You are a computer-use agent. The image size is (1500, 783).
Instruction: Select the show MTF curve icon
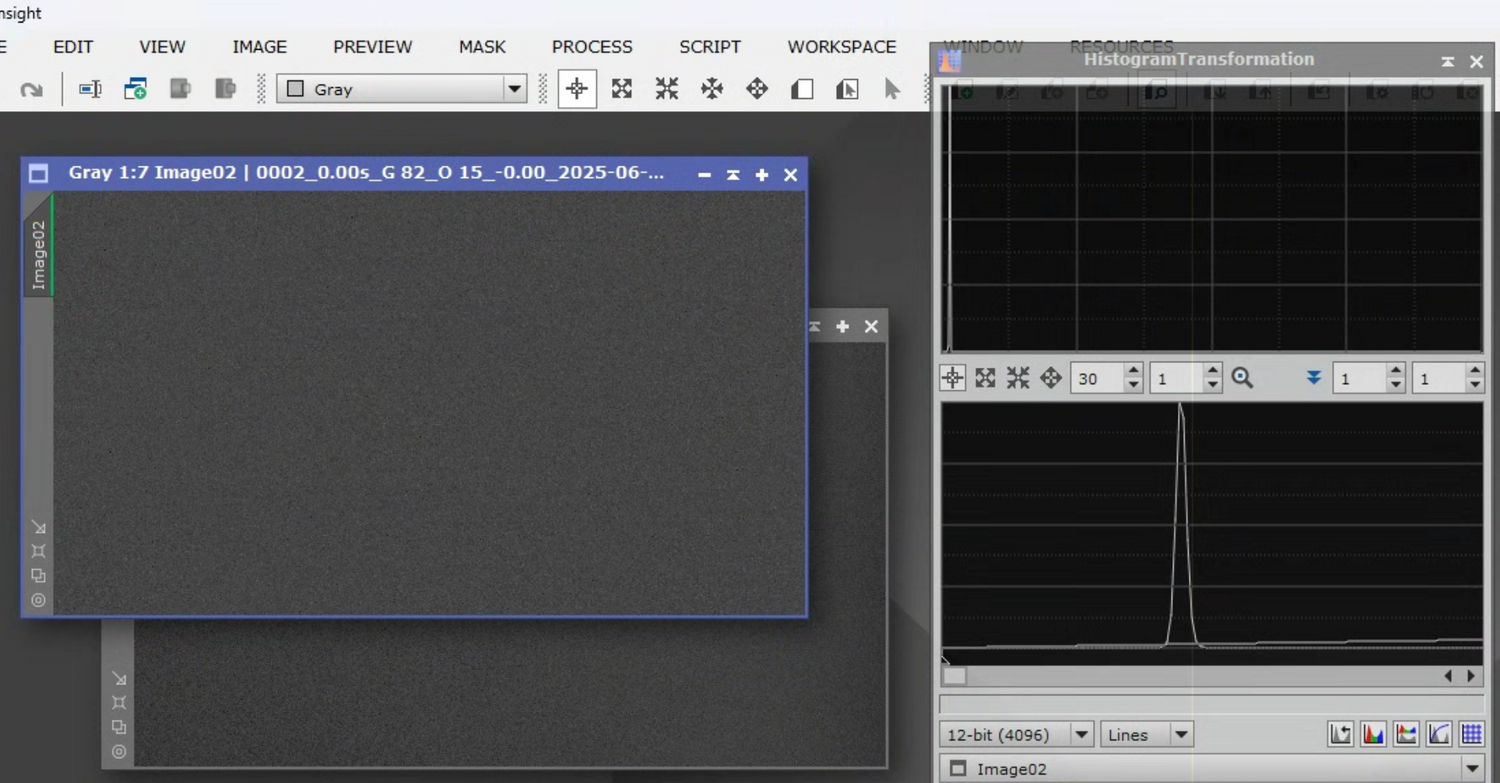(x=1439, y=733)
